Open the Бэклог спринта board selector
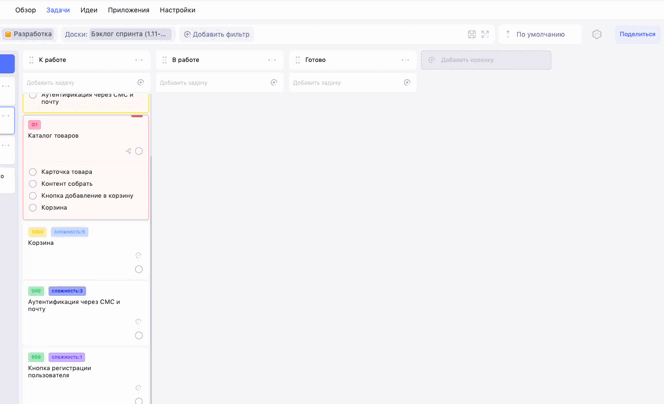This screenshot has width=664, height=404. pyautogui.click(x=130, y=34)
